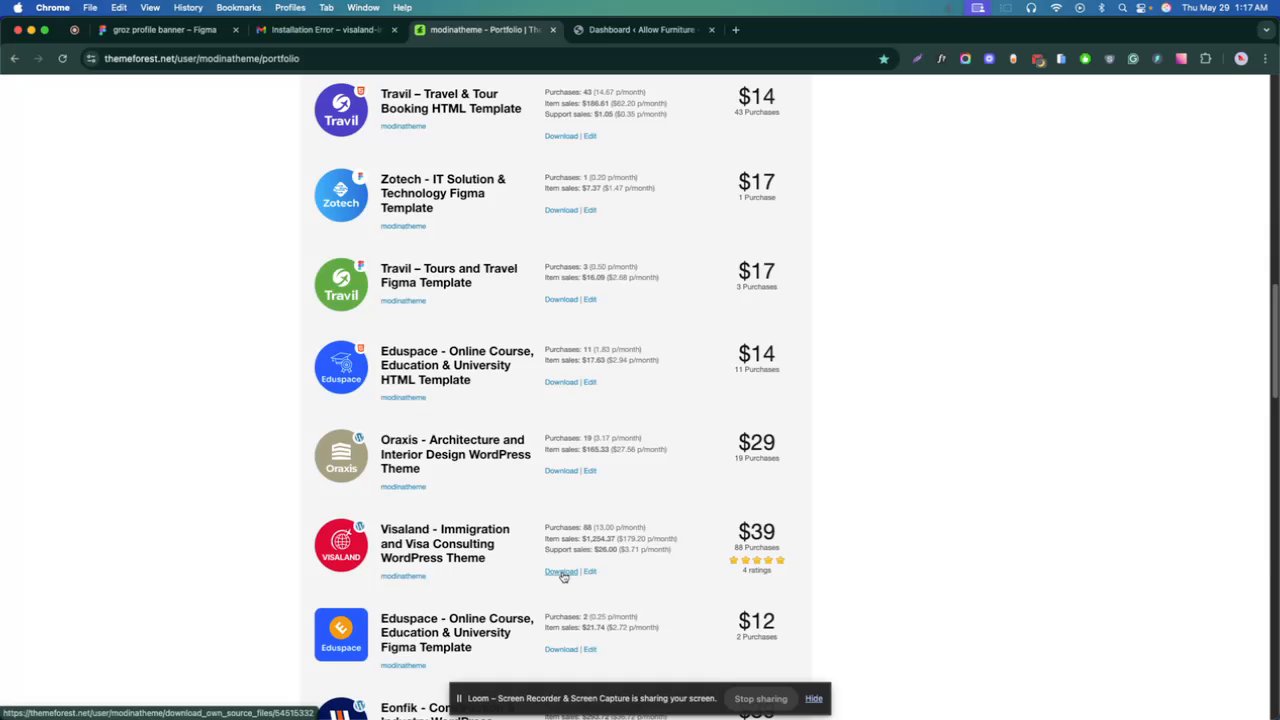
Task: Click Edit link for Zotech template
Action: pos(590,210)
